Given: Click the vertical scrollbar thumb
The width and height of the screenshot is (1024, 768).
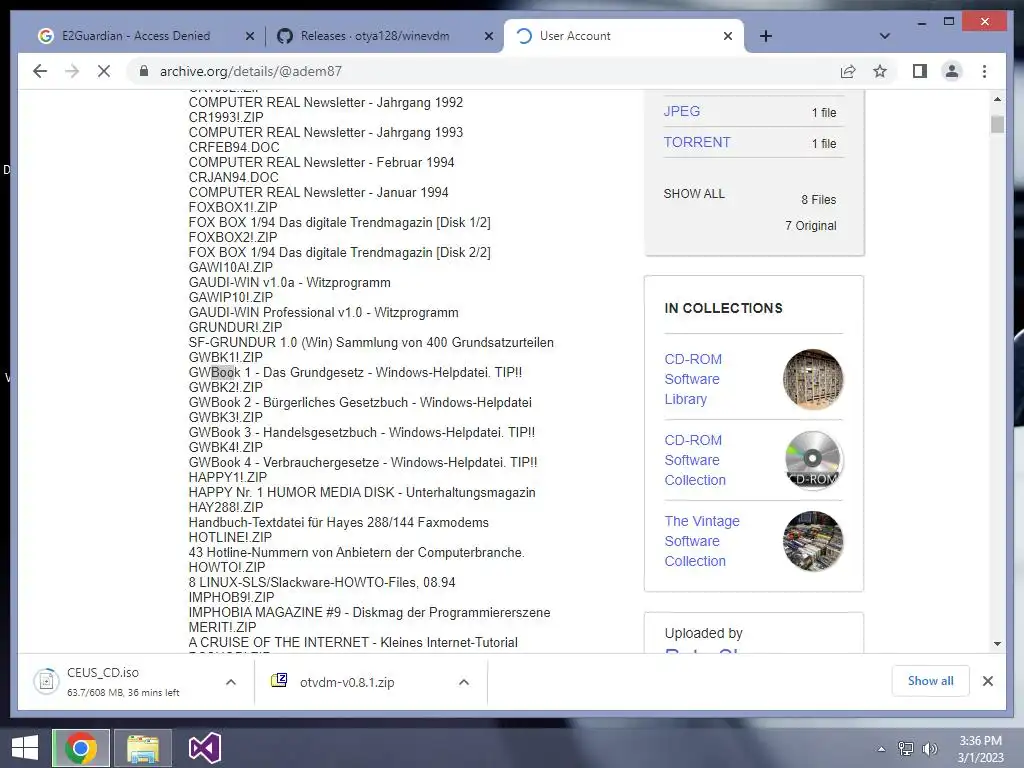Looking at the screenshot, I should 997,124.
